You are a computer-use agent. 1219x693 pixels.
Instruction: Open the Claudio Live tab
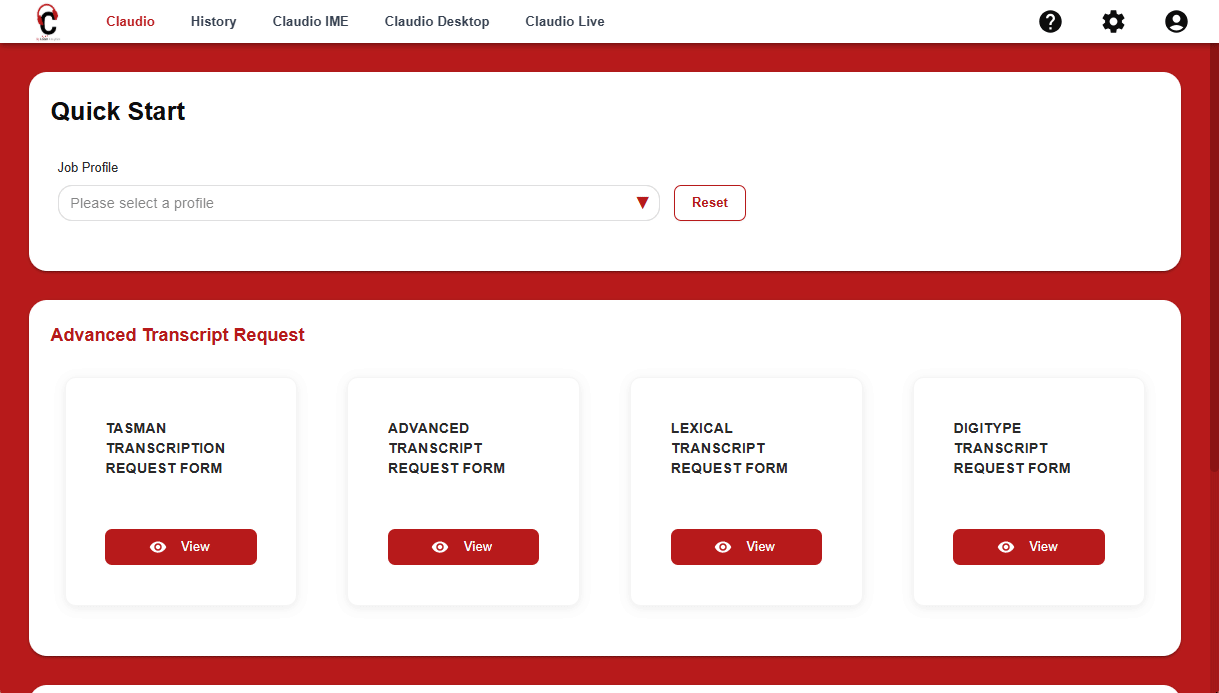pos(565,21)
